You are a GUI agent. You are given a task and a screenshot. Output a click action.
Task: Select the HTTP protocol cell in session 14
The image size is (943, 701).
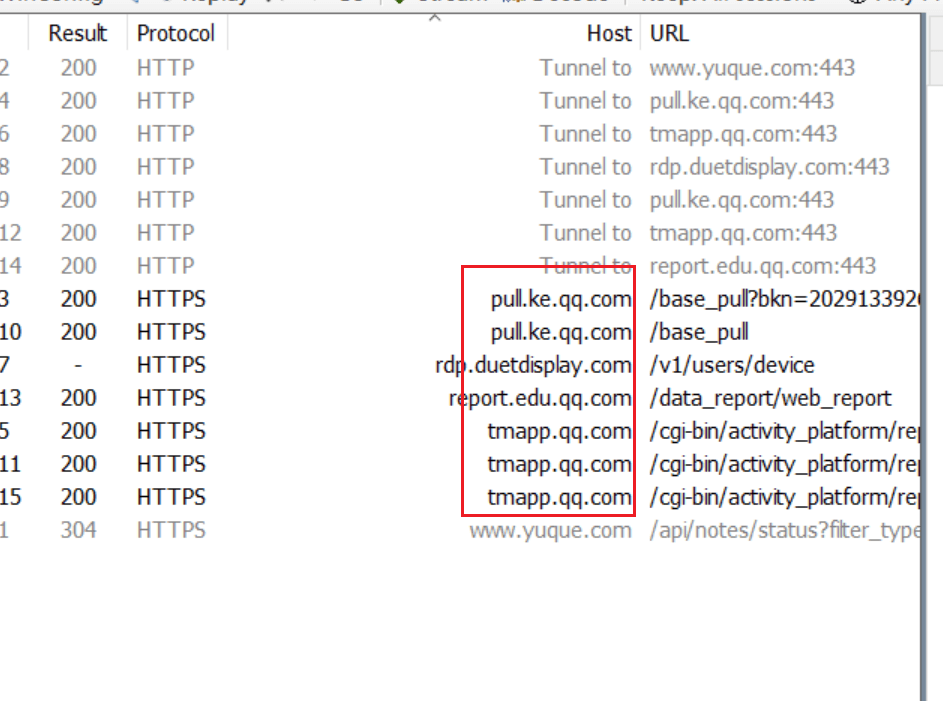165,266
